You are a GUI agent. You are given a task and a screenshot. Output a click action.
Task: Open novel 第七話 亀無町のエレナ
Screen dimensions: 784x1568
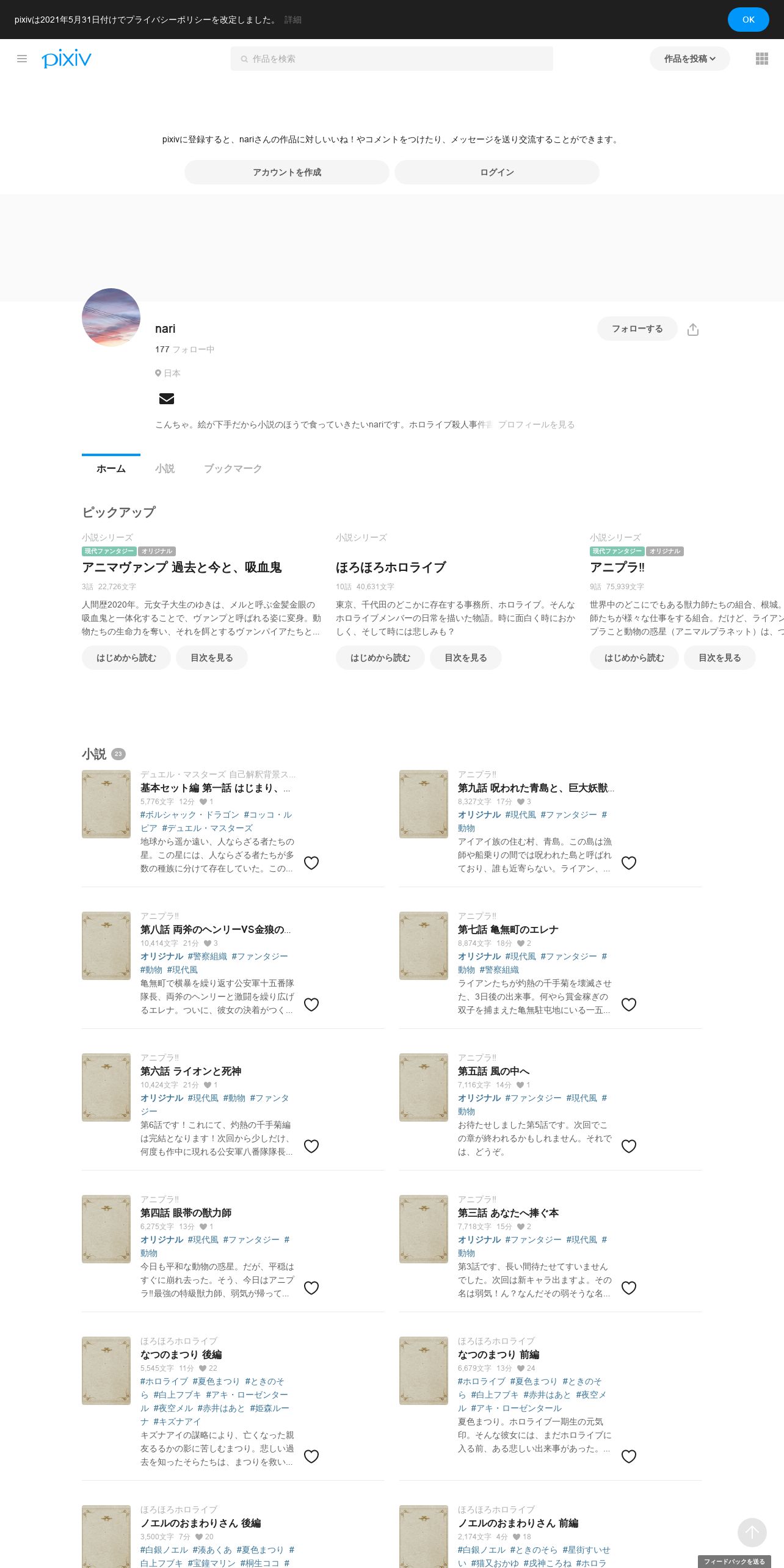508,929
